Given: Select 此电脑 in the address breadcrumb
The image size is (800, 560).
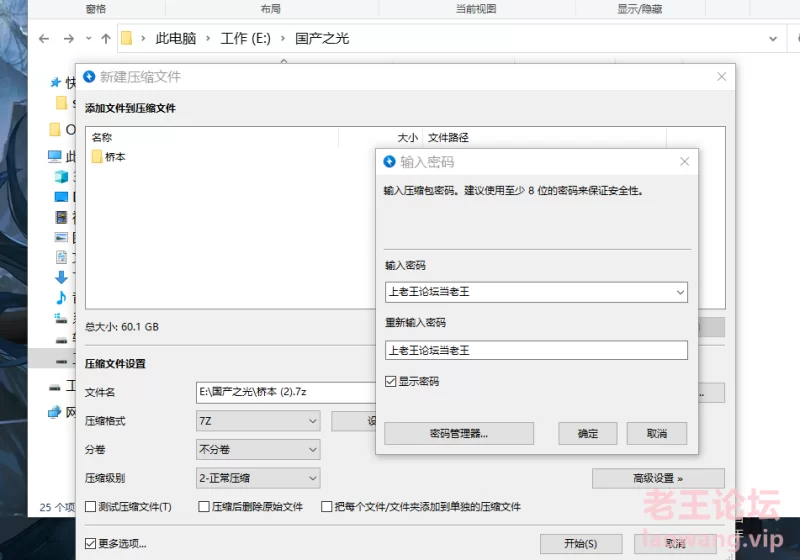Looking at the screenshot, I should click(176, 38).
